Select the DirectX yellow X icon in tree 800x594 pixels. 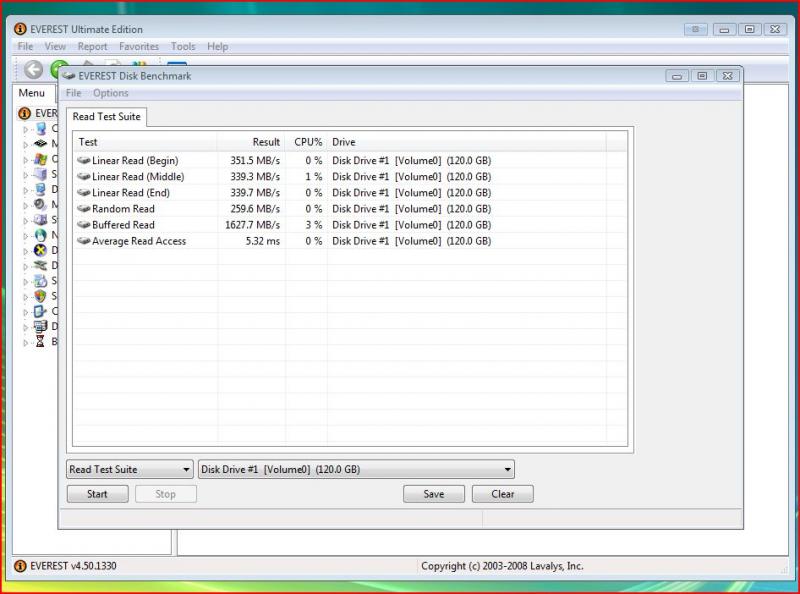pos(41,250)
